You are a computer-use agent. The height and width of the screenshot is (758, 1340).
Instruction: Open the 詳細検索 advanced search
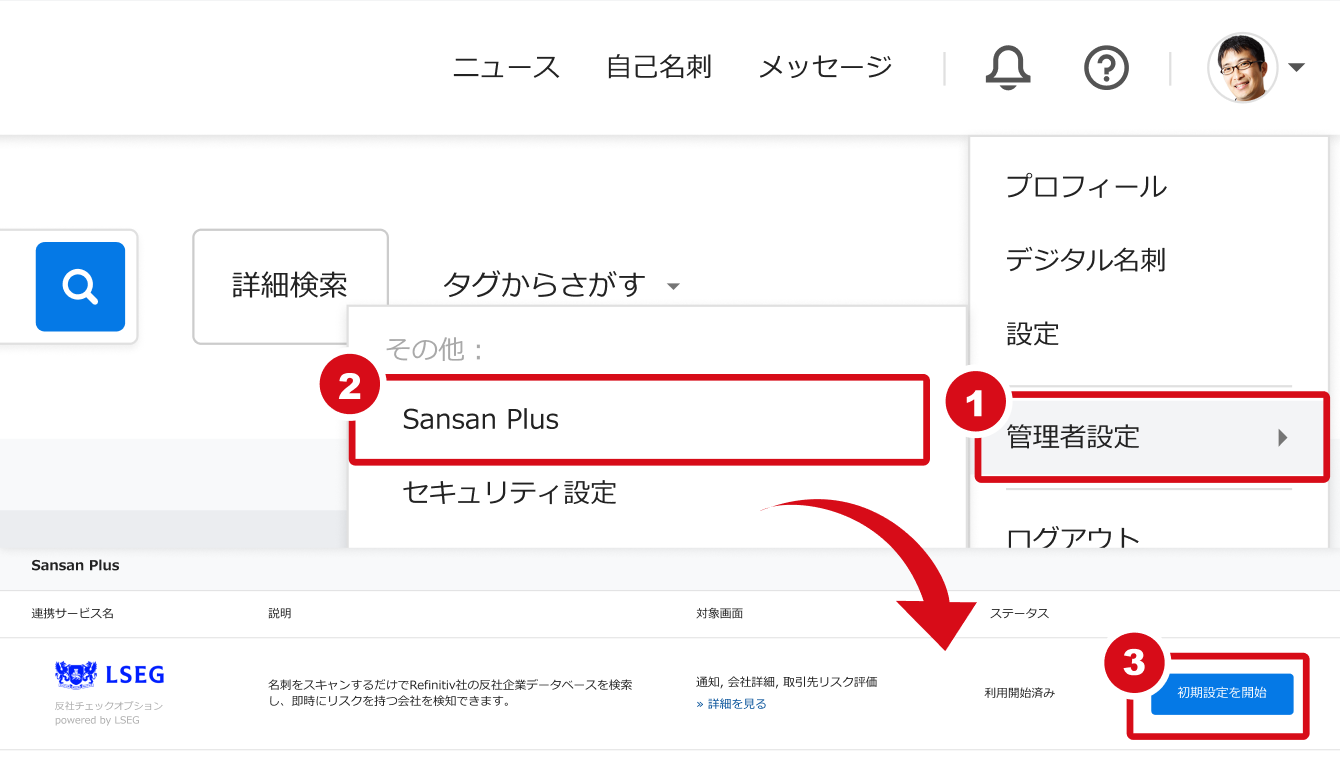coord(290,285)
